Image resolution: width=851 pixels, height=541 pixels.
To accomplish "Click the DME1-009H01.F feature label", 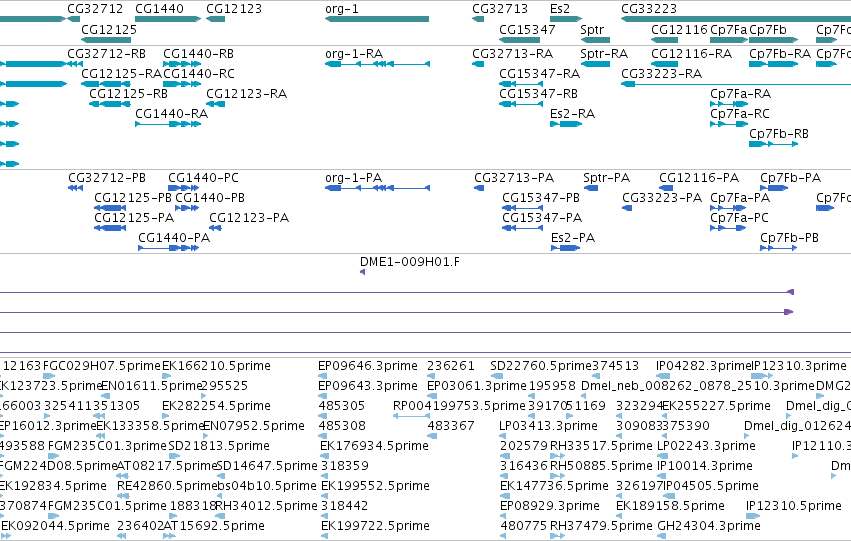I will point(410,262).
